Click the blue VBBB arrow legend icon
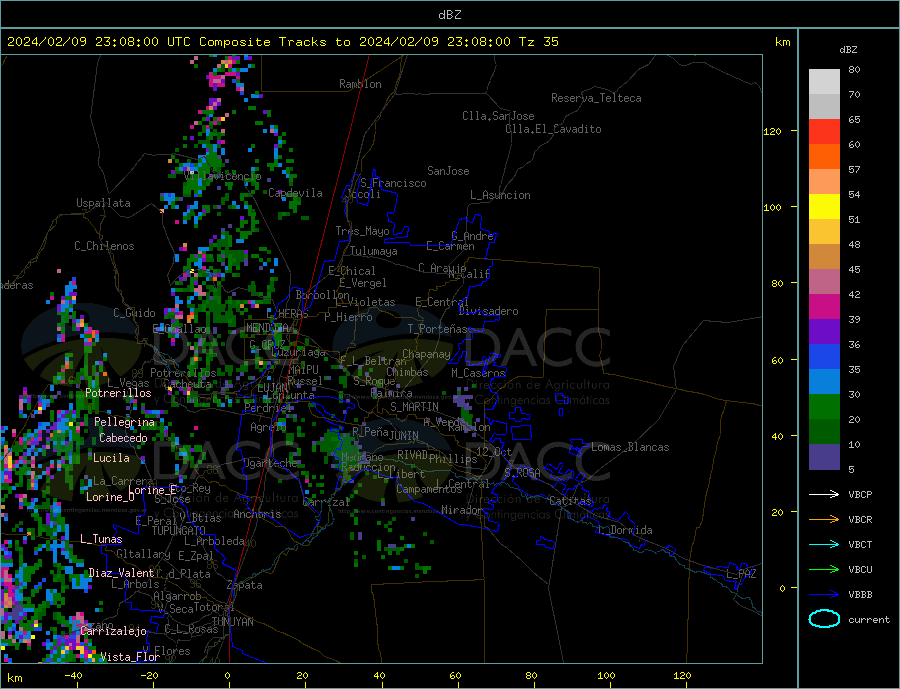Screen dimensions: 900x689 (824, 595)
